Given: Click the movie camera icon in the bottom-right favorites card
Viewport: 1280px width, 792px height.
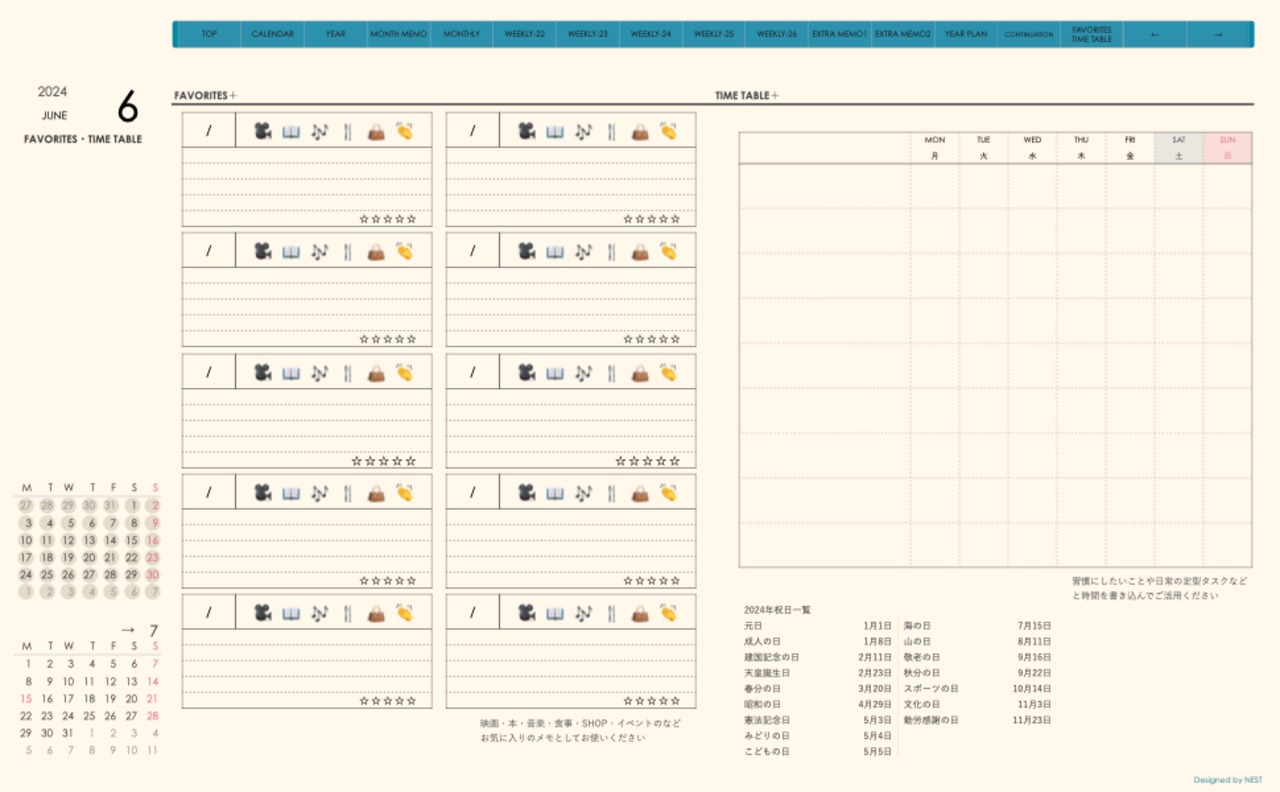Looking at the screenshot, I should tap(526, 613).
